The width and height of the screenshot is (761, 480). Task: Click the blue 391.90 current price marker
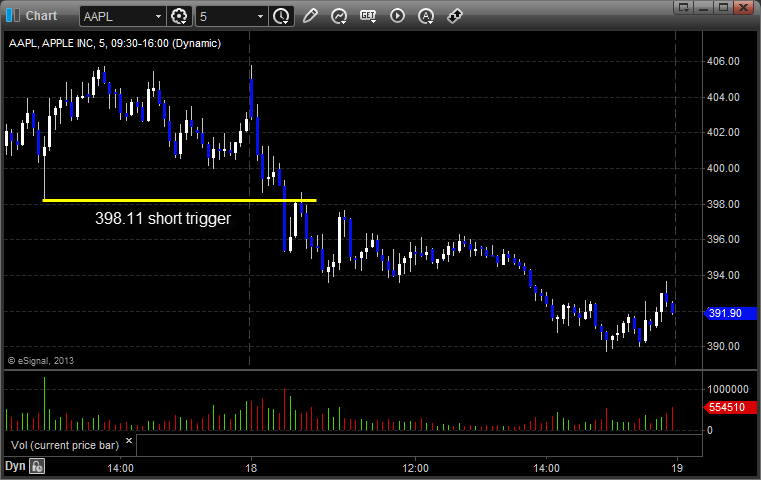tap(730, 313)
